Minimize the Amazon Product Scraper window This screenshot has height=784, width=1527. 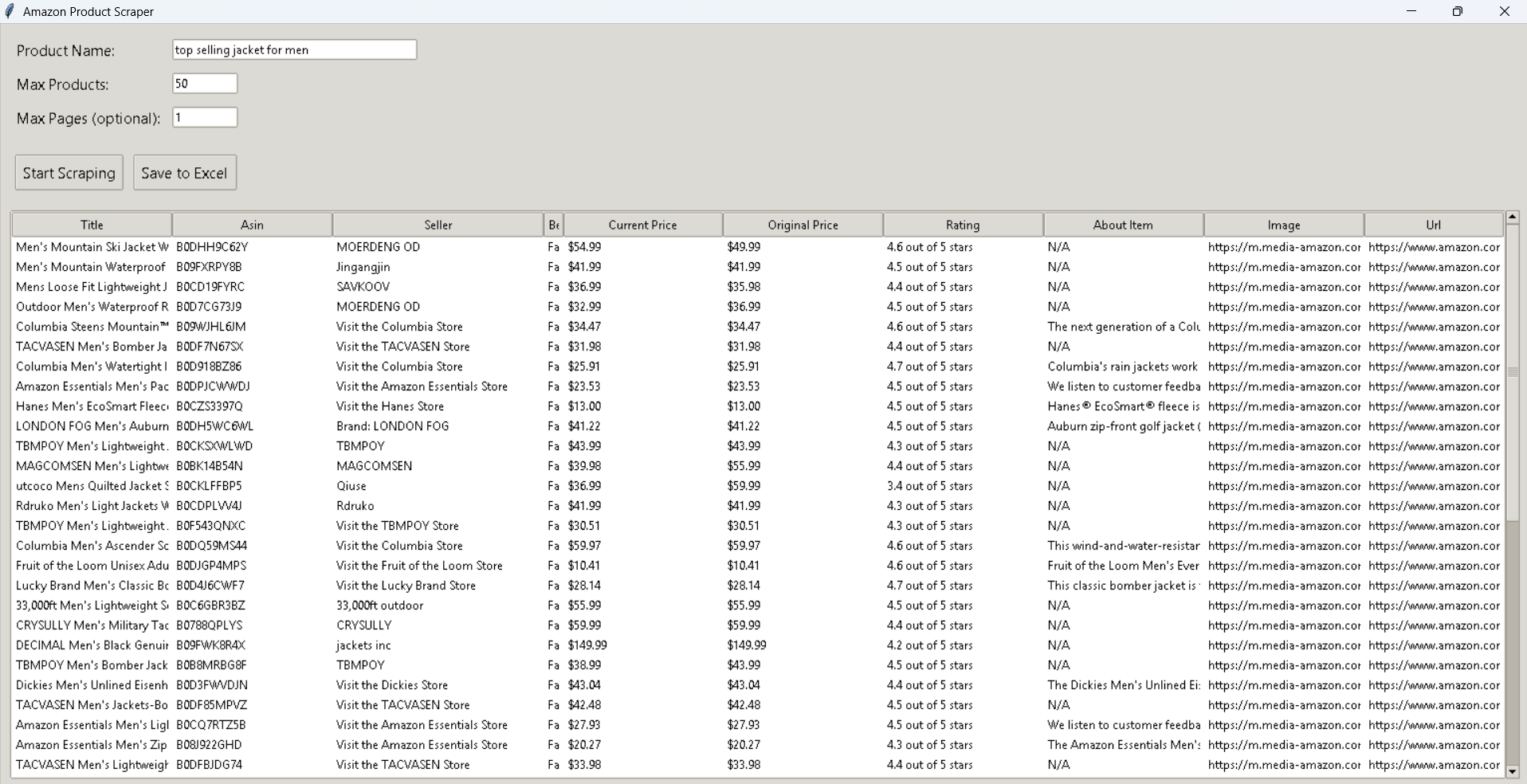[1411, 11]
